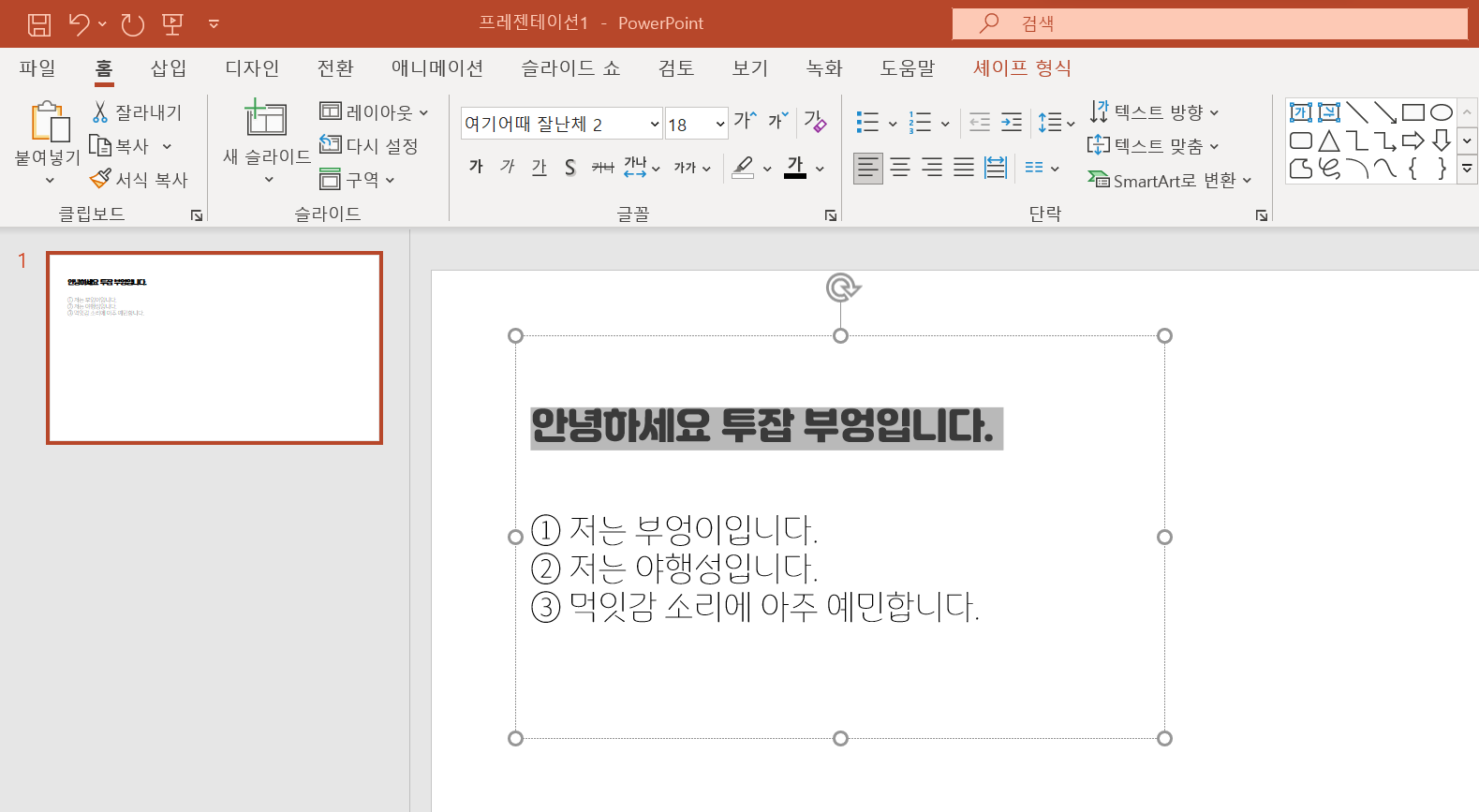Click the bullets list icon
Image resolution: width=1479 pixels, height=812 pixels.
tap(867, 122)
